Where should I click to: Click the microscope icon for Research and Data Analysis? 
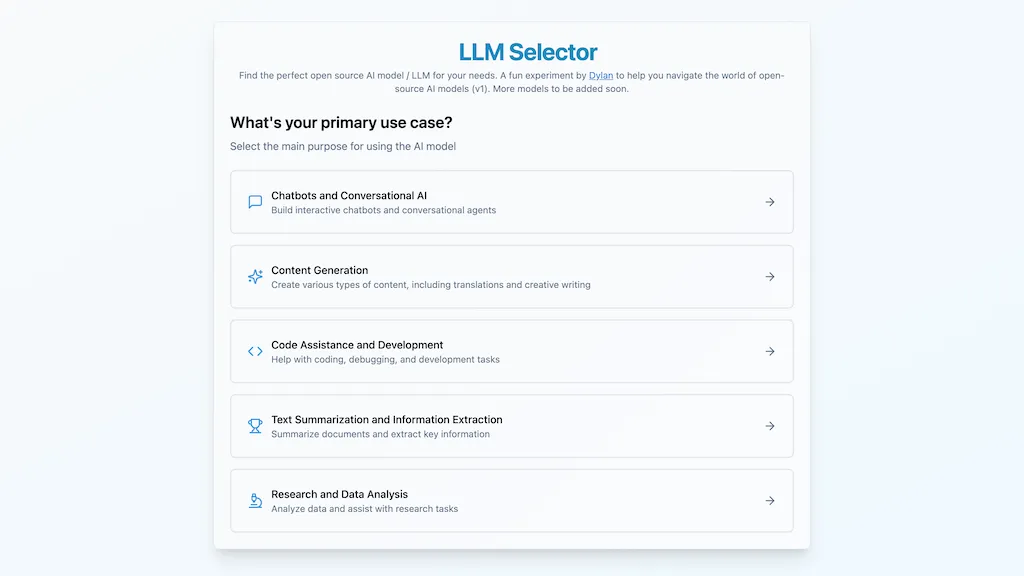click(x=254, y=500)
